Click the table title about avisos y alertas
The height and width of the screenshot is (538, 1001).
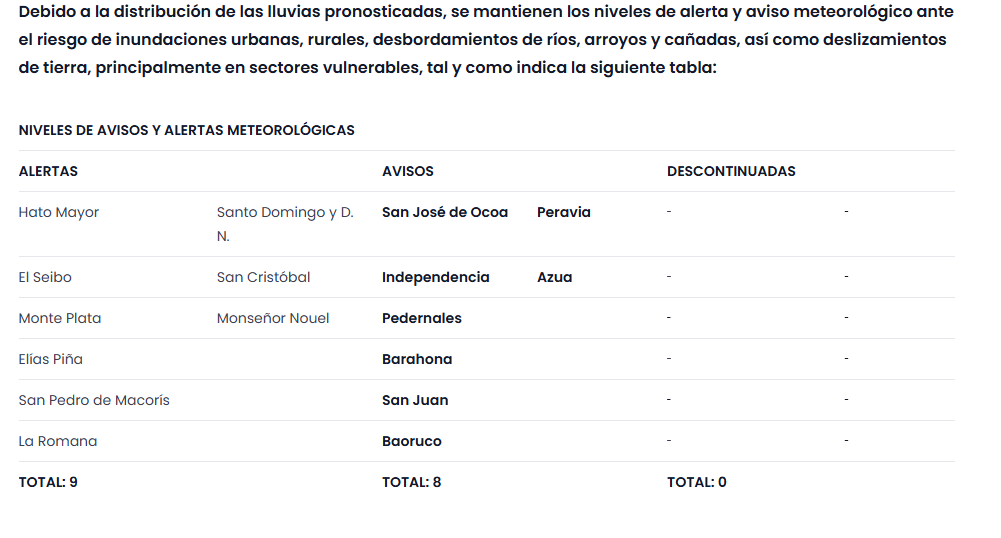click(186, 130)
